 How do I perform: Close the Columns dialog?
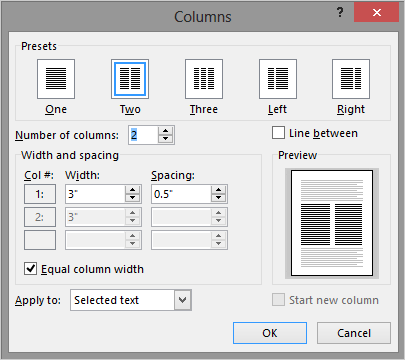click(377, 13)
